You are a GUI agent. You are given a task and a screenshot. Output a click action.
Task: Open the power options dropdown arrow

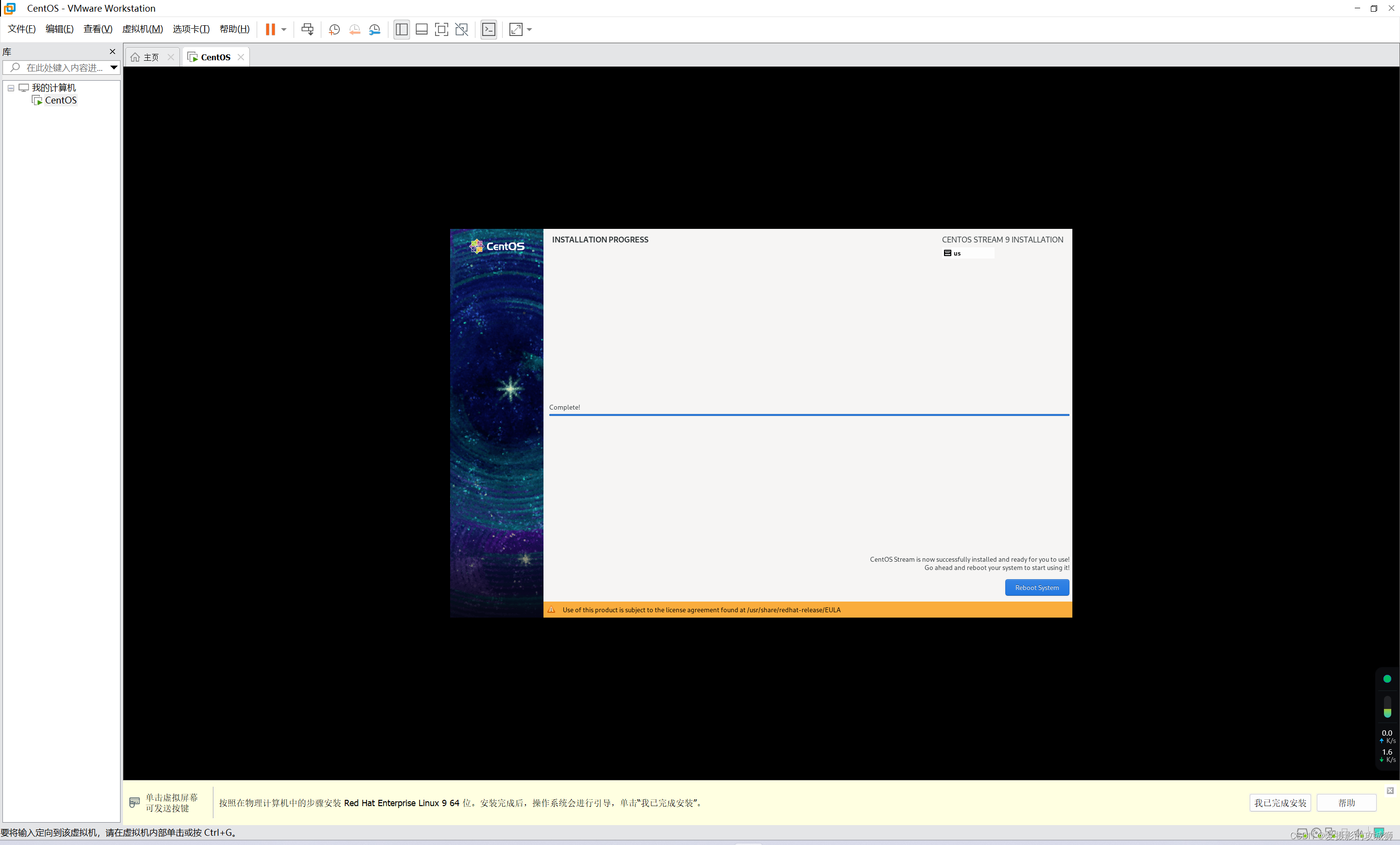tap(283, 30)
